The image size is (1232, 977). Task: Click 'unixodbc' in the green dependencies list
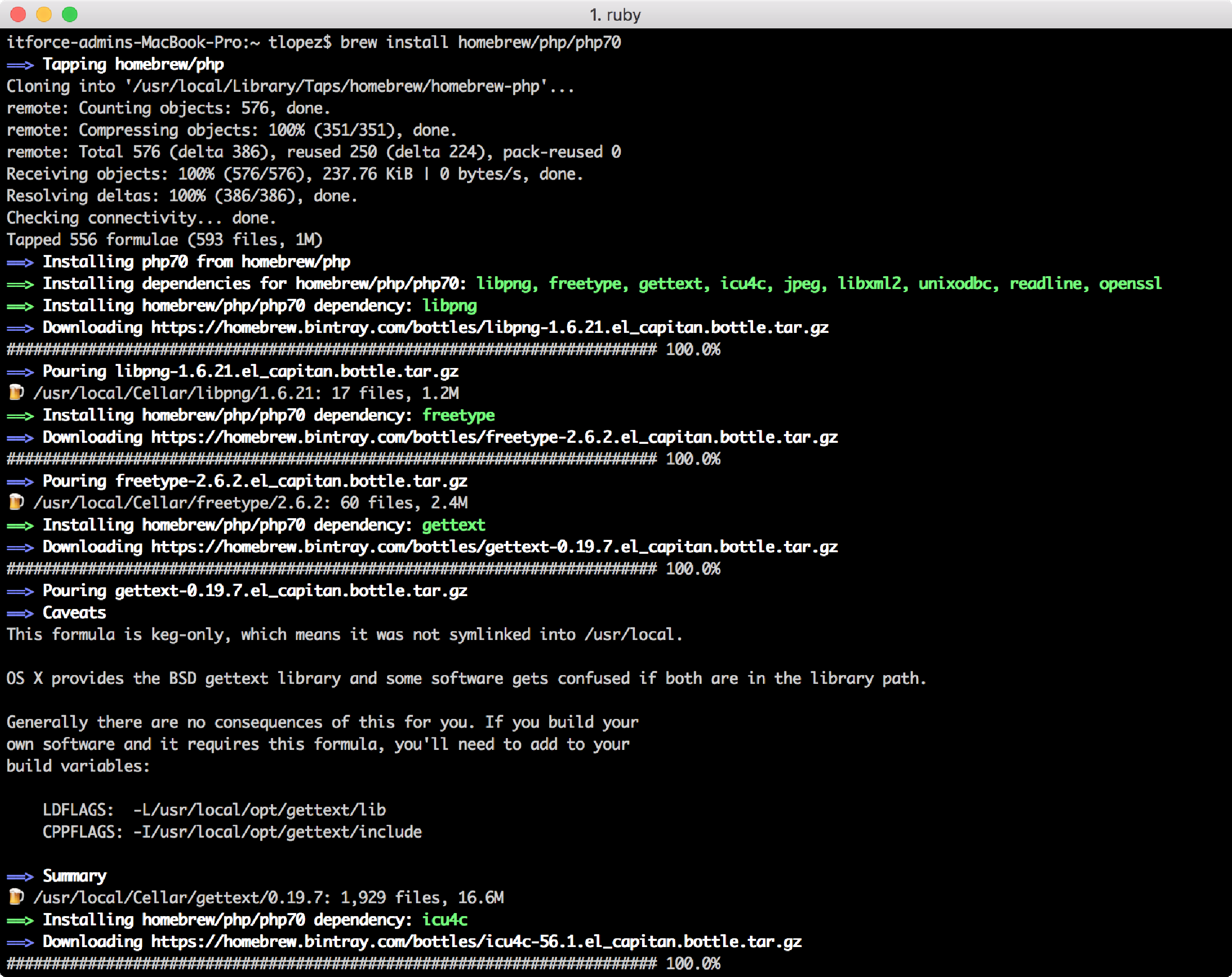click(955, 283)
